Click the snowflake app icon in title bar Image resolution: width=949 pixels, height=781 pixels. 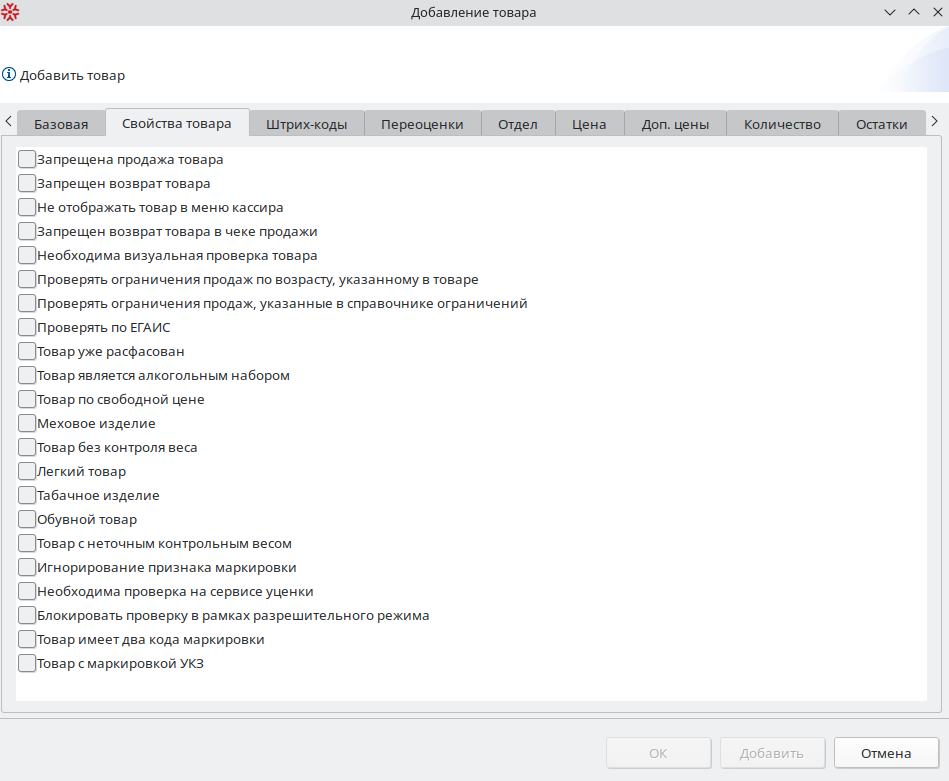coord(11,12)
